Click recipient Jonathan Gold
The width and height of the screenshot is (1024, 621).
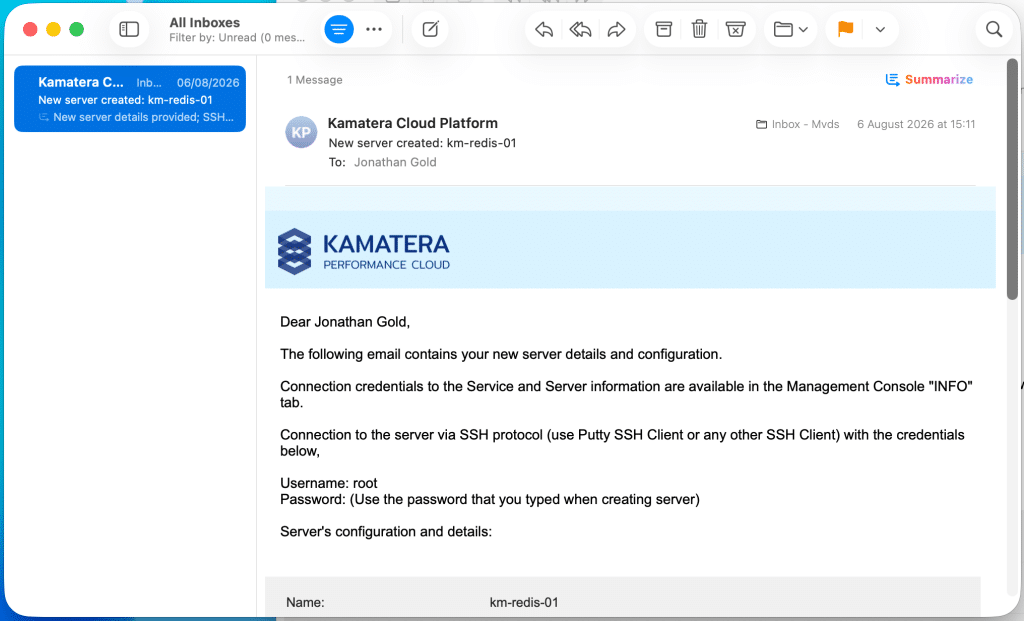click(395, 163)
